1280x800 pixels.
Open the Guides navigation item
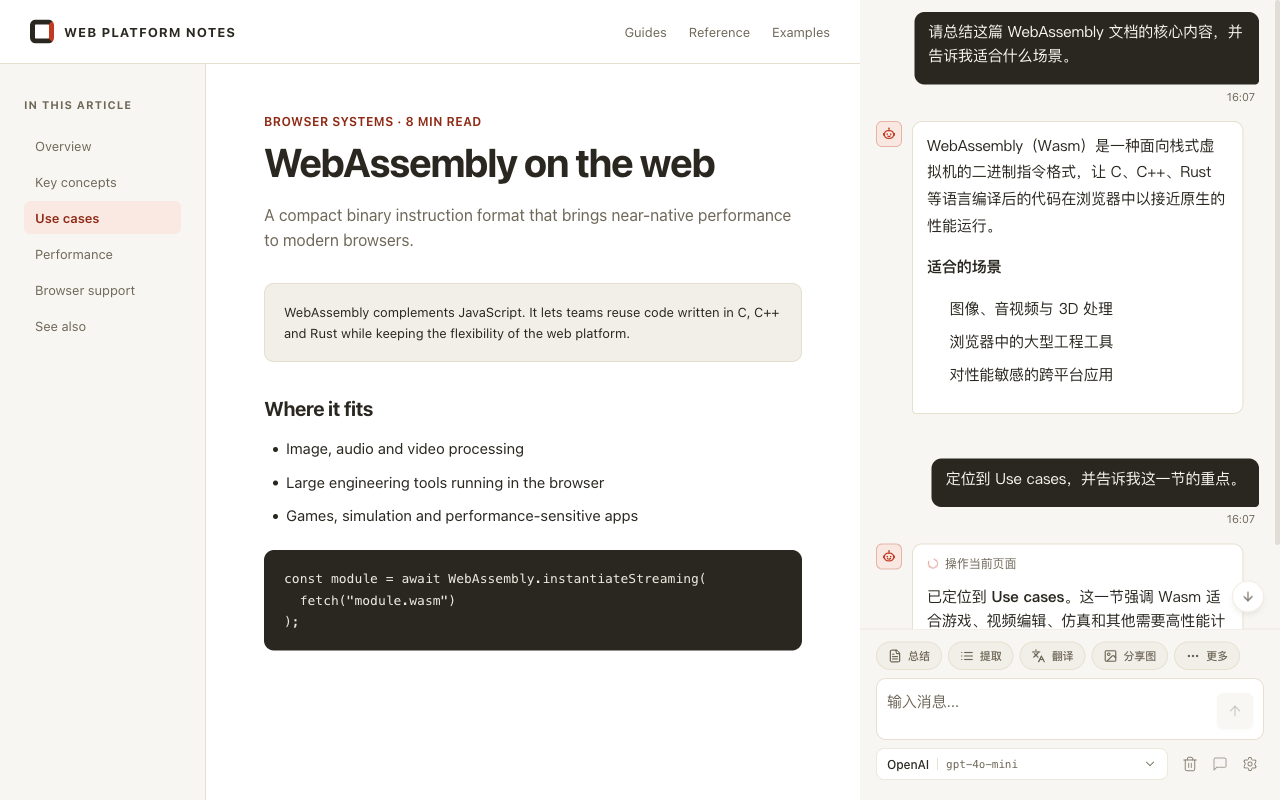click(645, 32)
